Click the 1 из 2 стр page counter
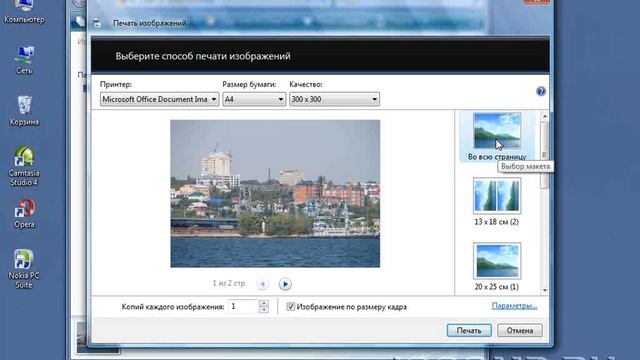The image size is (640, 360). coord(229,283)
